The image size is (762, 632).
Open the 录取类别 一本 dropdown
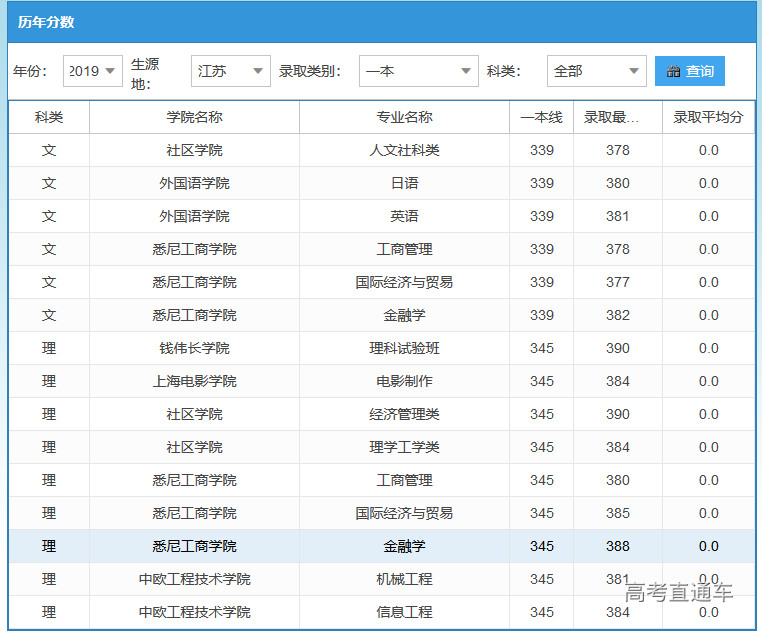pos(418,71)
